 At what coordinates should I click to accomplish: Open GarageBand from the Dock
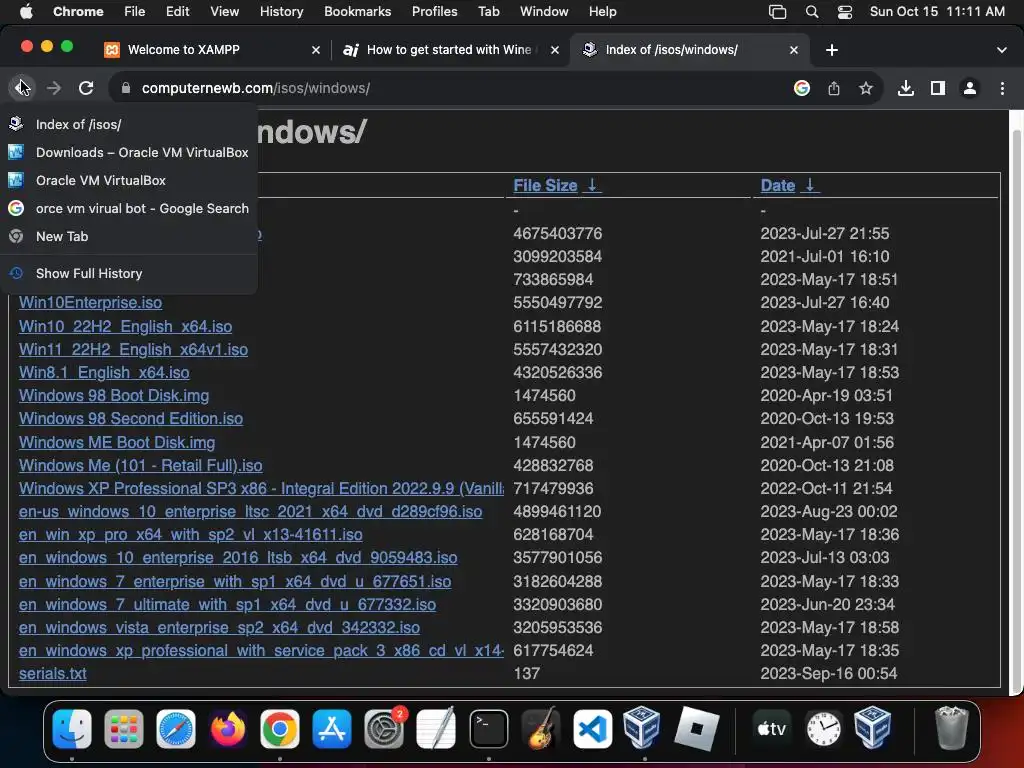(541, 728)
